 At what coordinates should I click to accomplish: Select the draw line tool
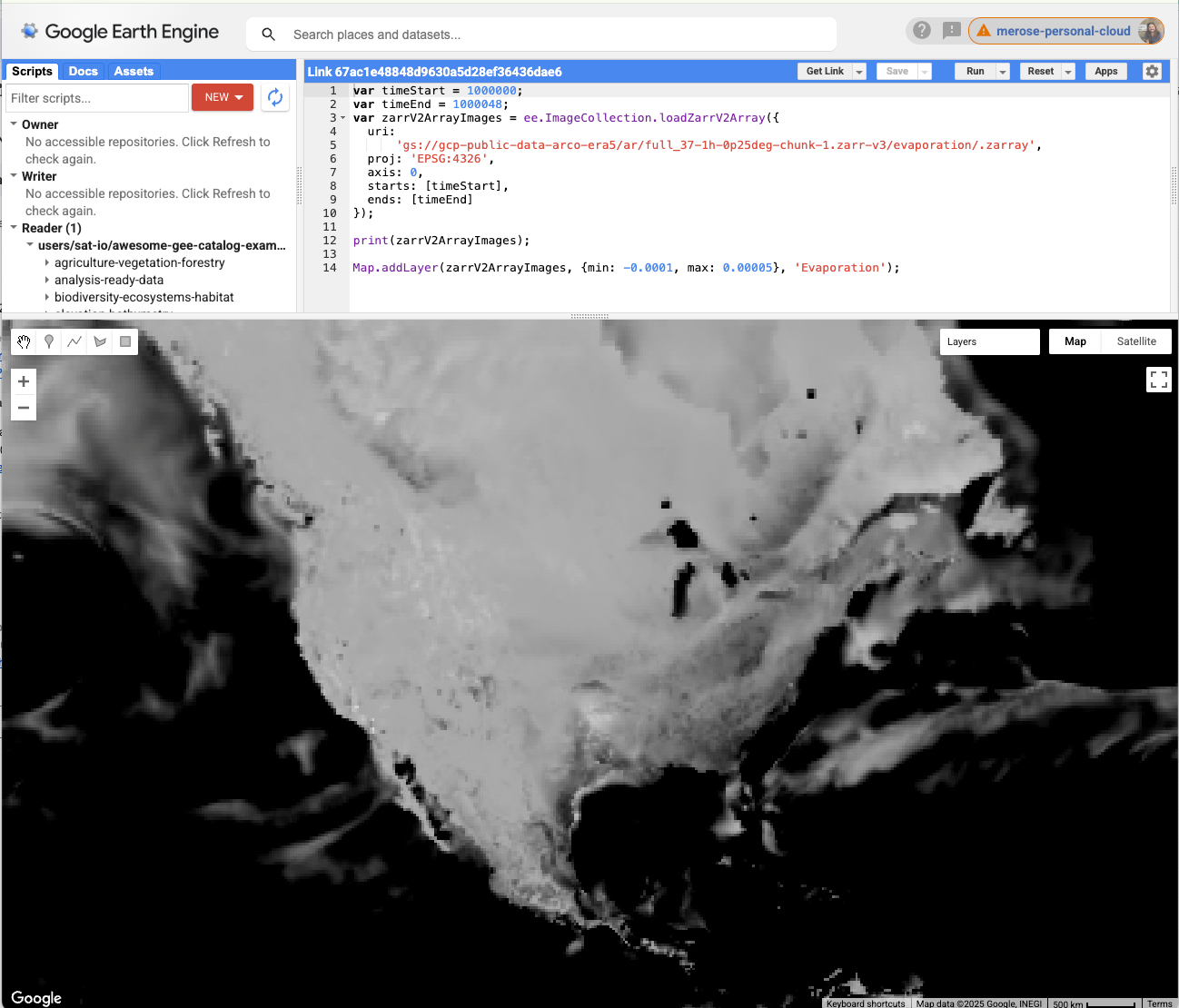coord(74,341)
